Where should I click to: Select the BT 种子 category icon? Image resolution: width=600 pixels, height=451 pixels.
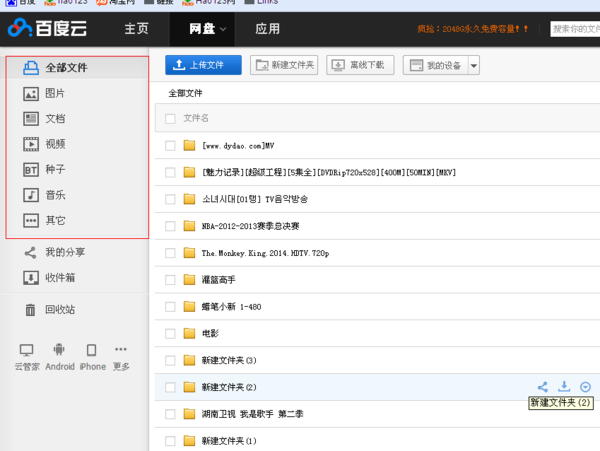pyautogui.click(x=30, y=170)
